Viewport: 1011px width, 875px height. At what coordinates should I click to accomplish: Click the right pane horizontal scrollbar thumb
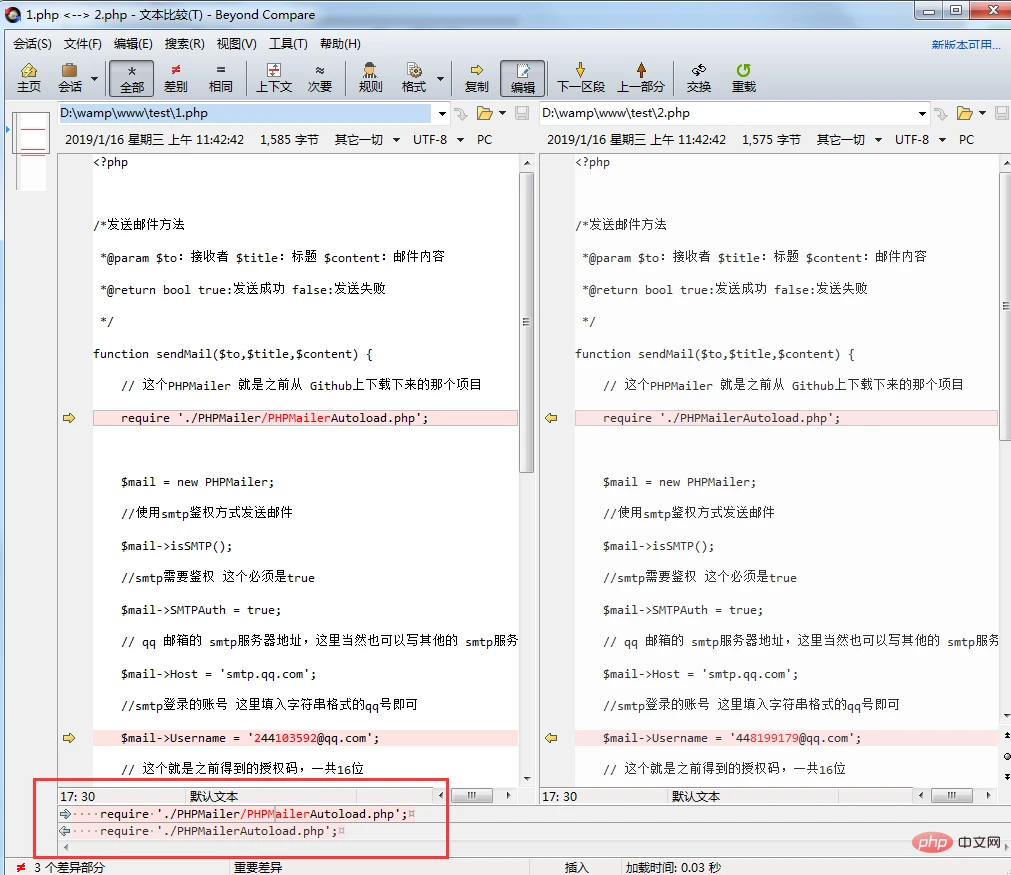pyautogui.click(x=952, y=796)
